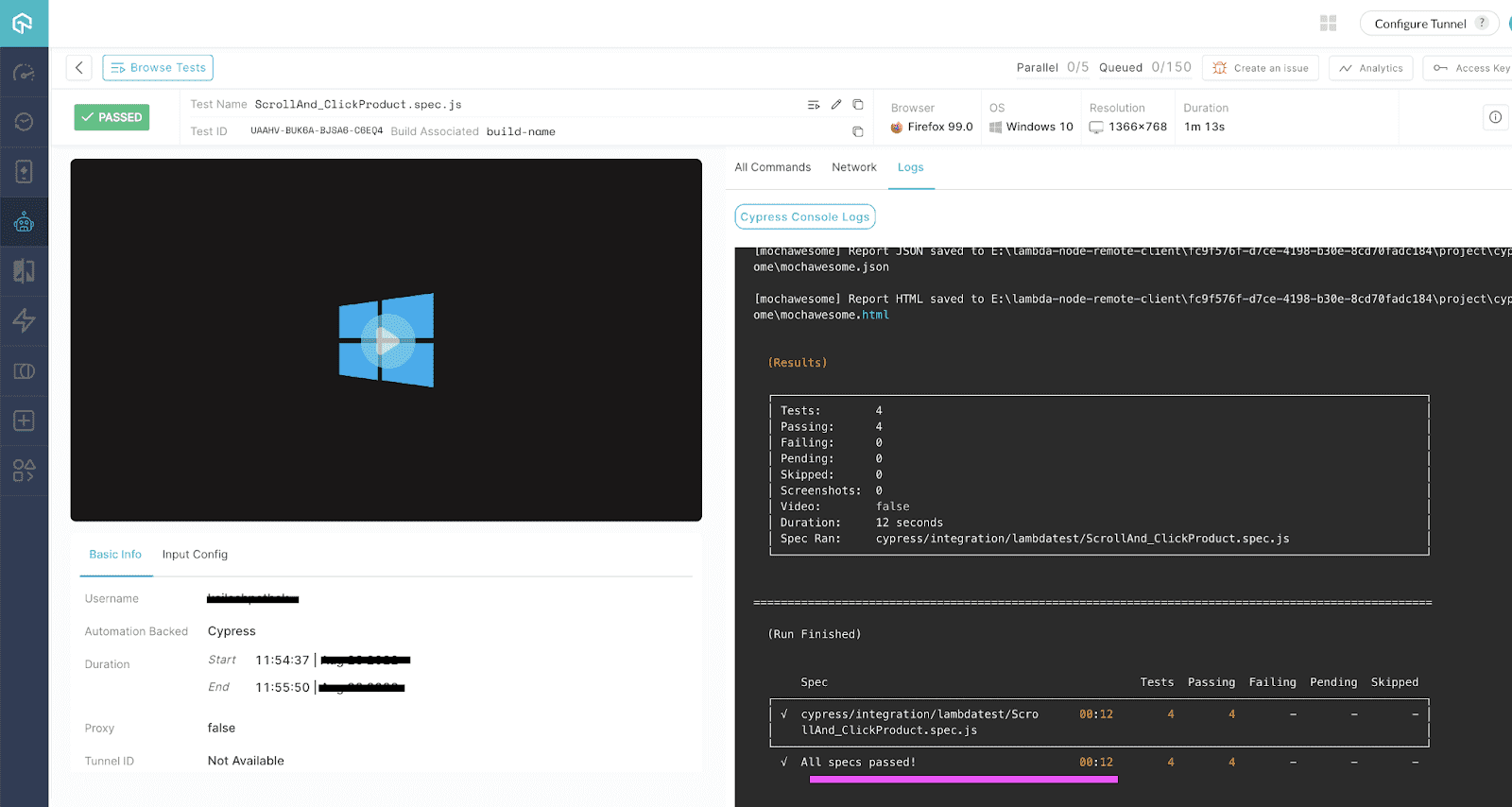Click the help question mark in Configure Tunnel
This screenshot has width=1512, height=807.
tap(1482, 24)
